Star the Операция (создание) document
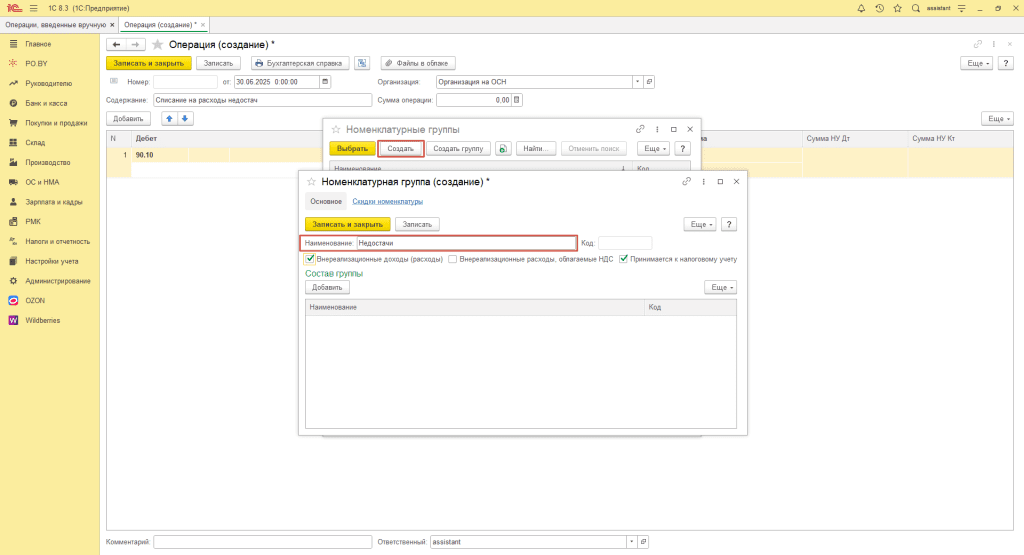This screenshot has height=555, width=1024. [x=157, y=44]
